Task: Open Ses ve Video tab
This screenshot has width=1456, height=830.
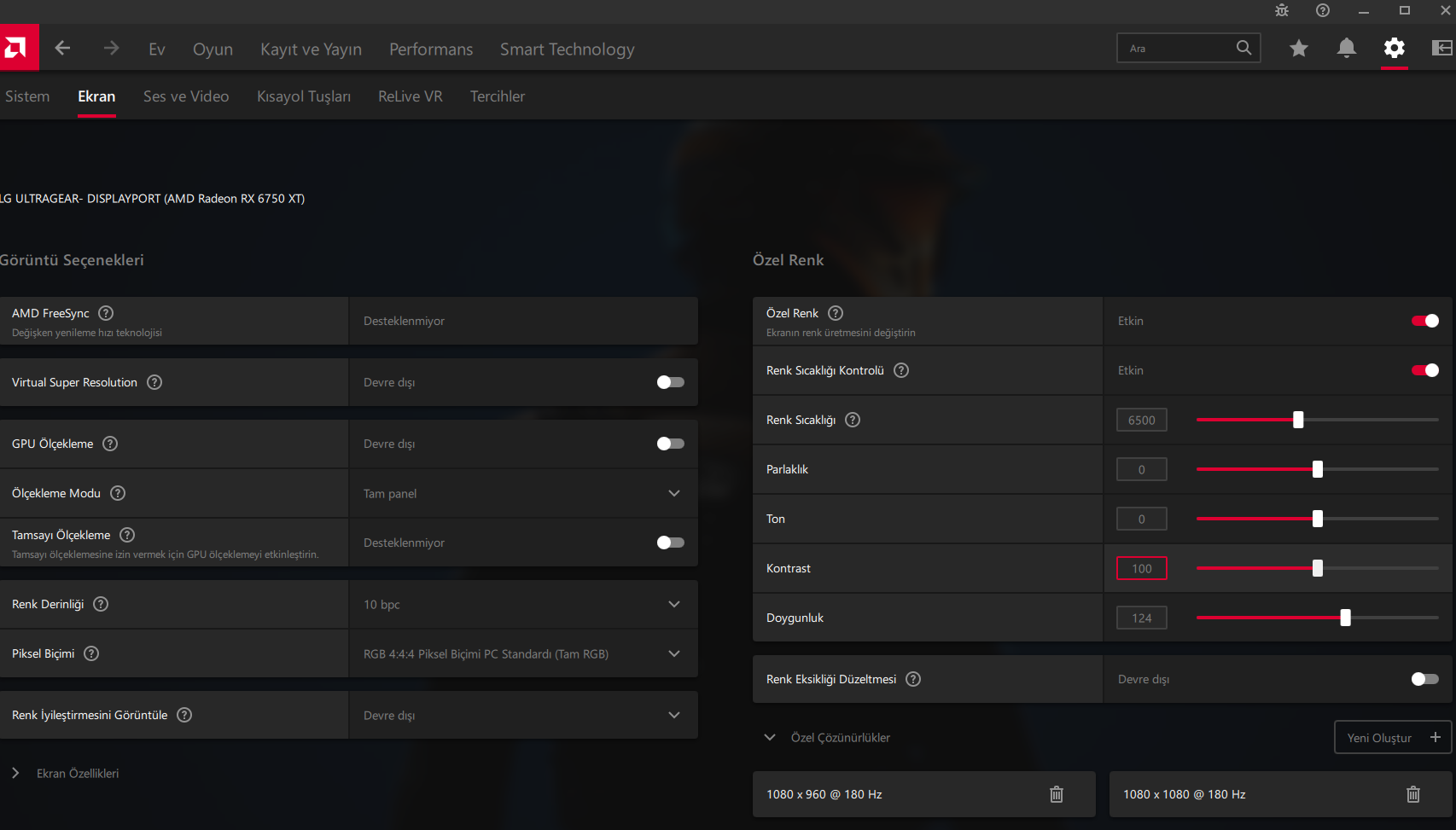Action: click(186, 96)
